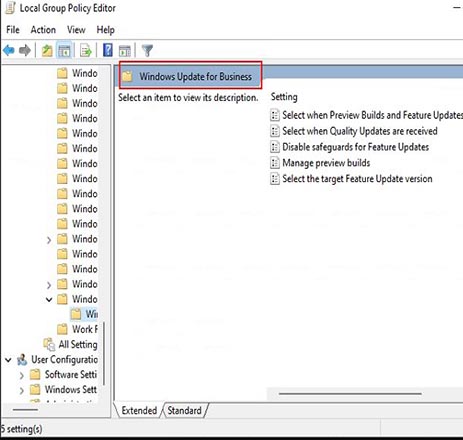The height and width of the screenshot is (440, 463).
Task: Toggle Show/Hide Console Tree toolbar icon
Action: point(64,51)
